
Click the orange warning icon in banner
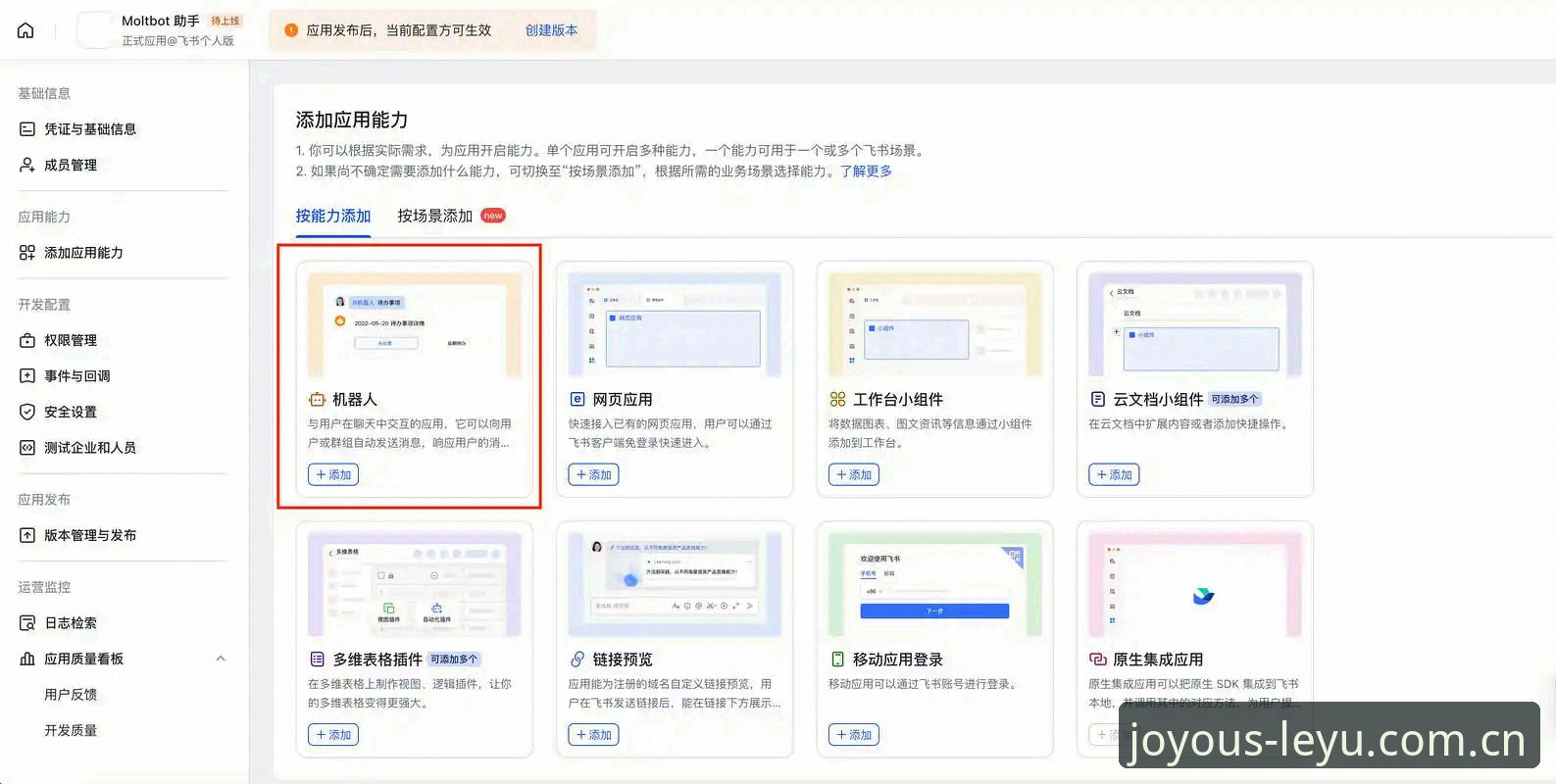(x=291, y=30)
